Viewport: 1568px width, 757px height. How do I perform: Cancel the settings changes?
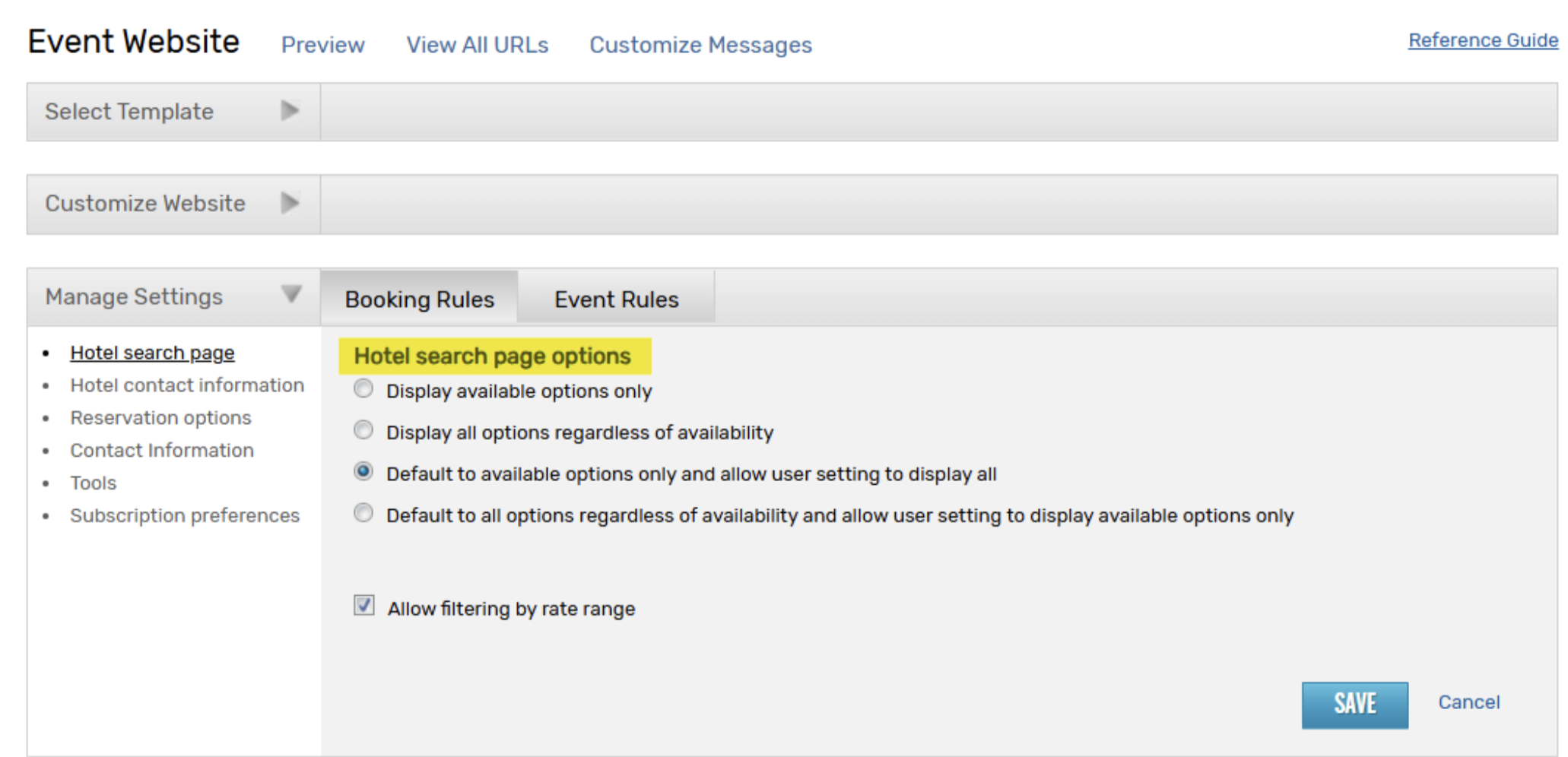point(1468,702)
